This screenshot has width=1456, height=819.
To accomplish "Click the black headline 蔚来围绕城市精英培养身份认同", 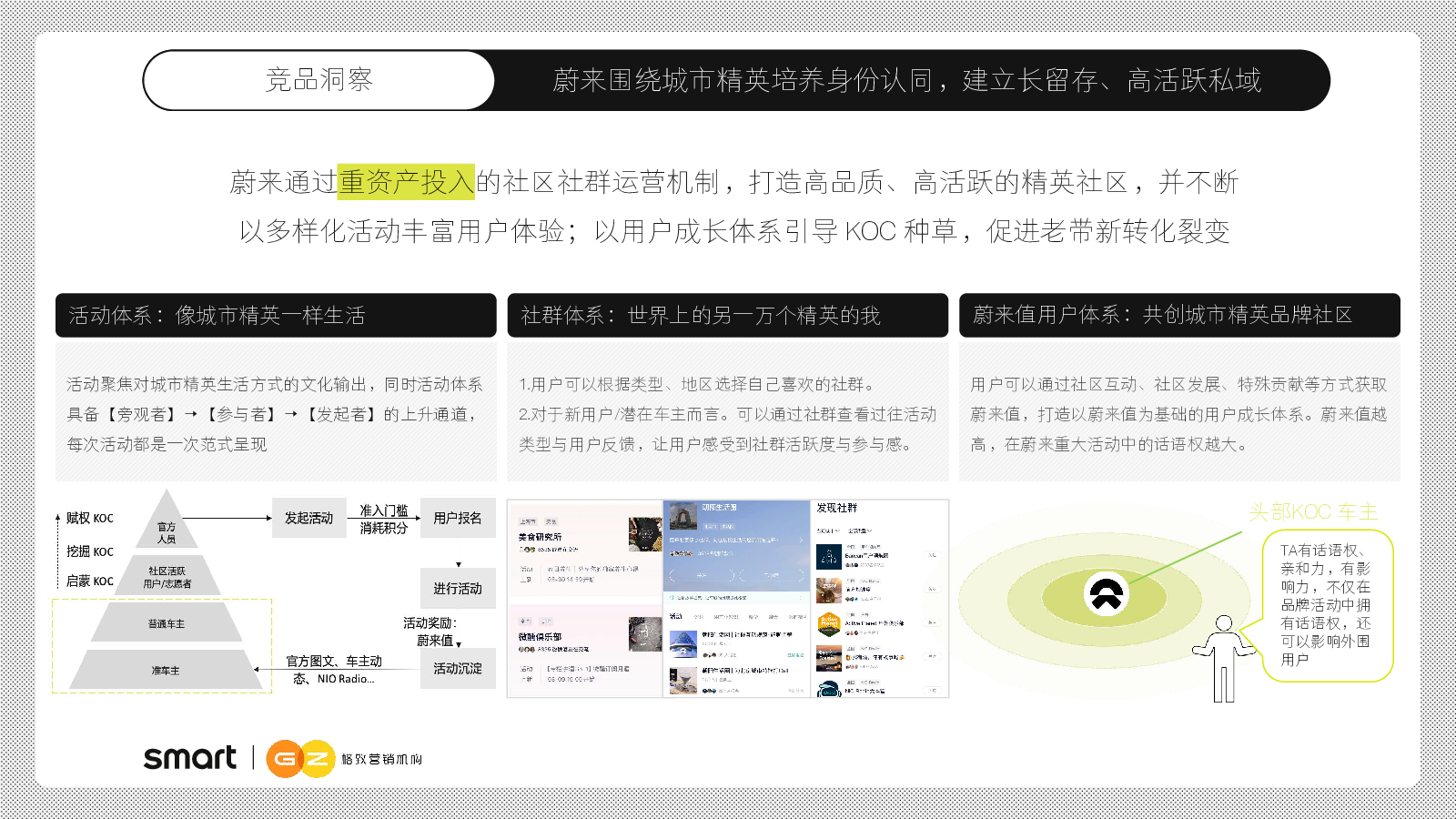I will pyautogui.click(x=906, y=80).
